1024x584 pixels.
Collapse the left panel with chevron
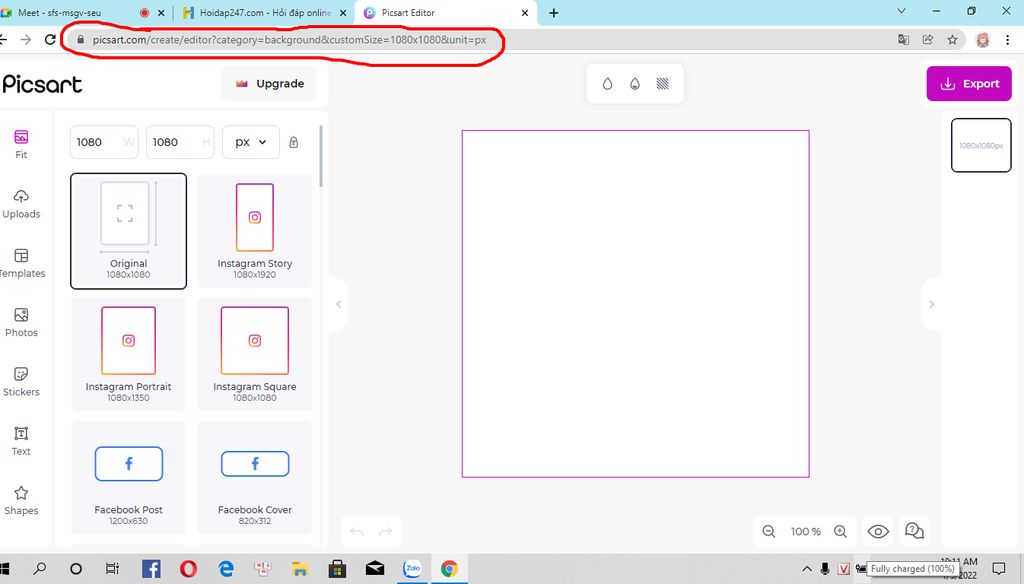click(338, 304)
